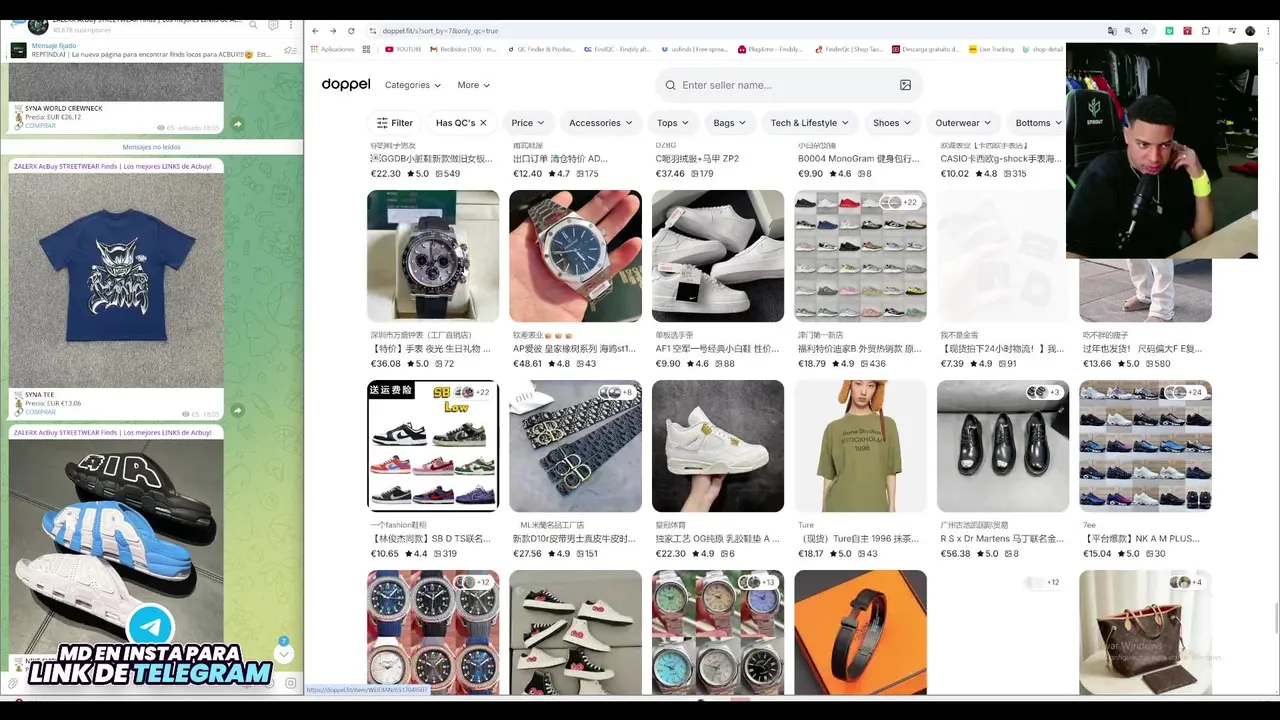Open the browser zoom magnifier icon
Image resolution: width=1280 pixels, height=720 pixels.
click(1128, 31)
